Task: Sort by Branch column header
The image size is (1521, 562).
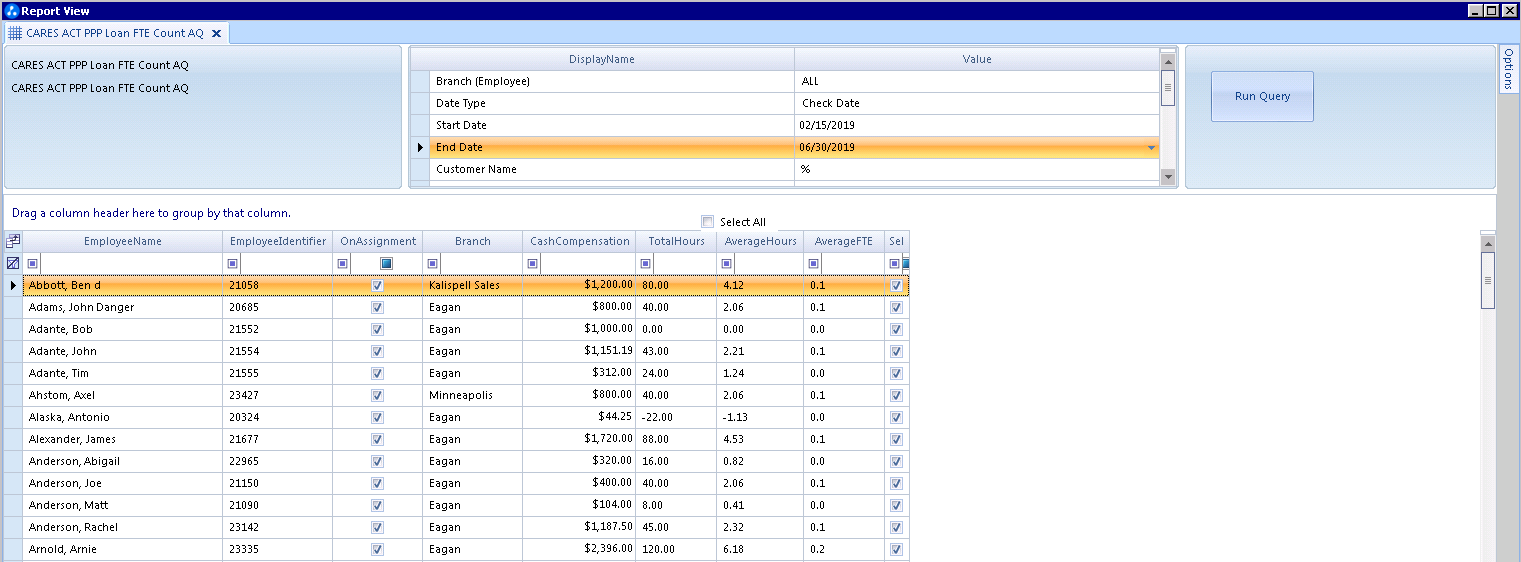Action: click(473, 241)
